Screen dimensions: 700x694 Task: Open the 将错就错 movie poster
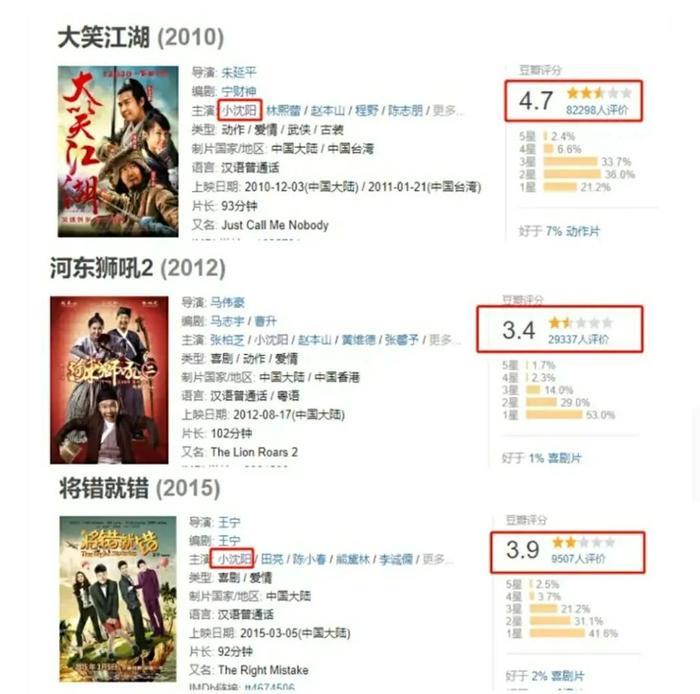pos(118,599)
